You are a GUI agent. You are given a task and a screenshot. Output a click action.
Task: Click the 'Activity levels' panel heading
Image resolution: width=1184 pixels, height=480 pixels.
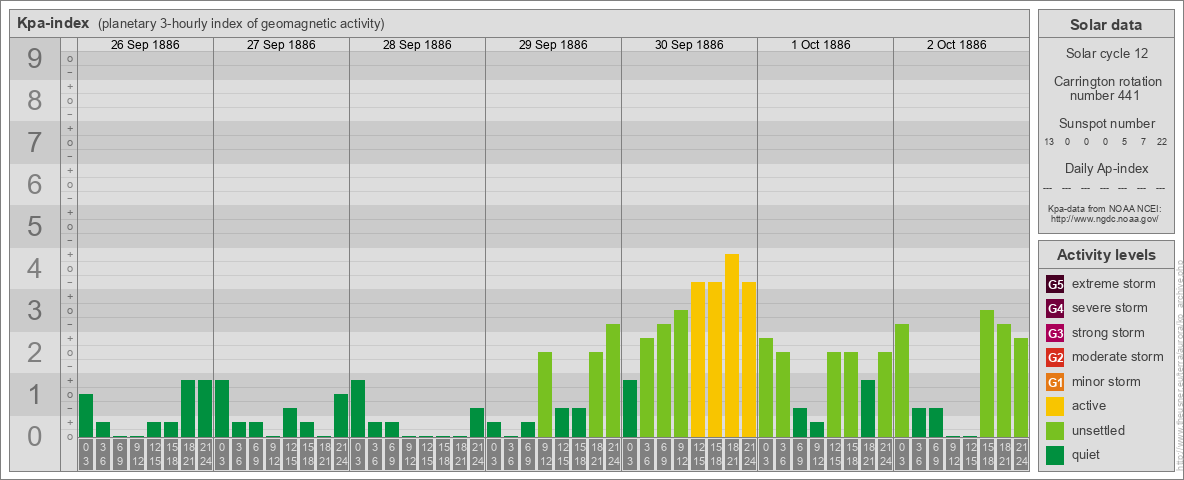click(x=1106, y=255)
